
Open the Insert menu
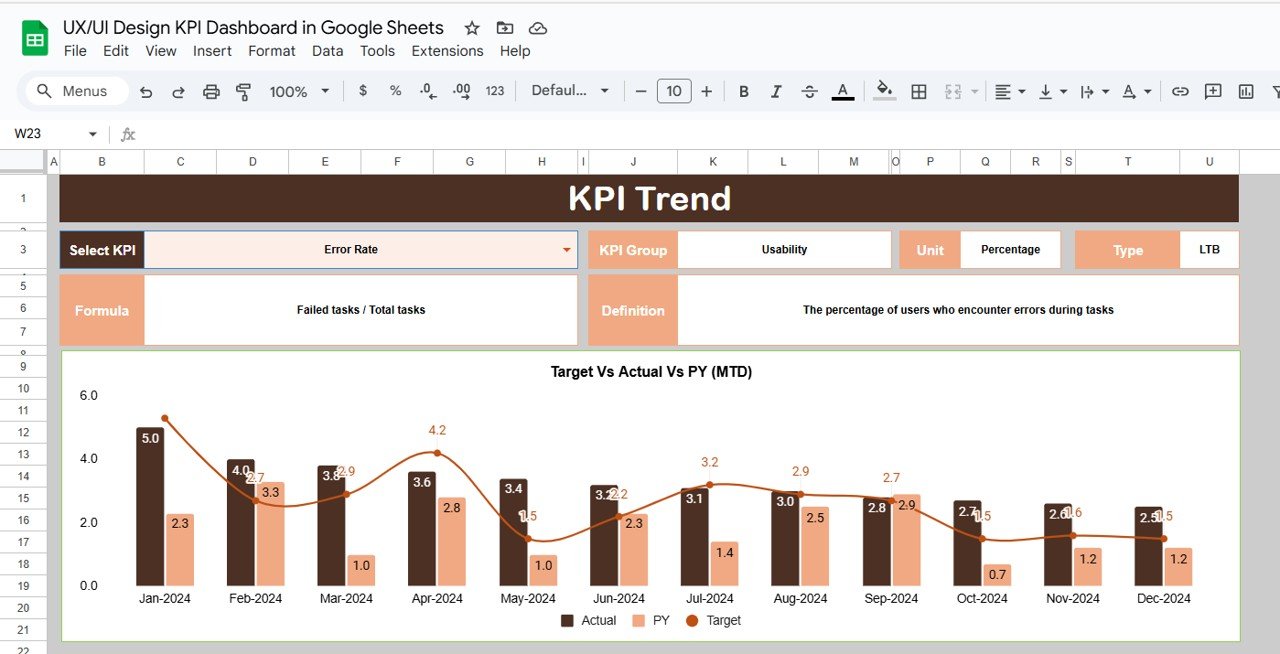[212, 51]
